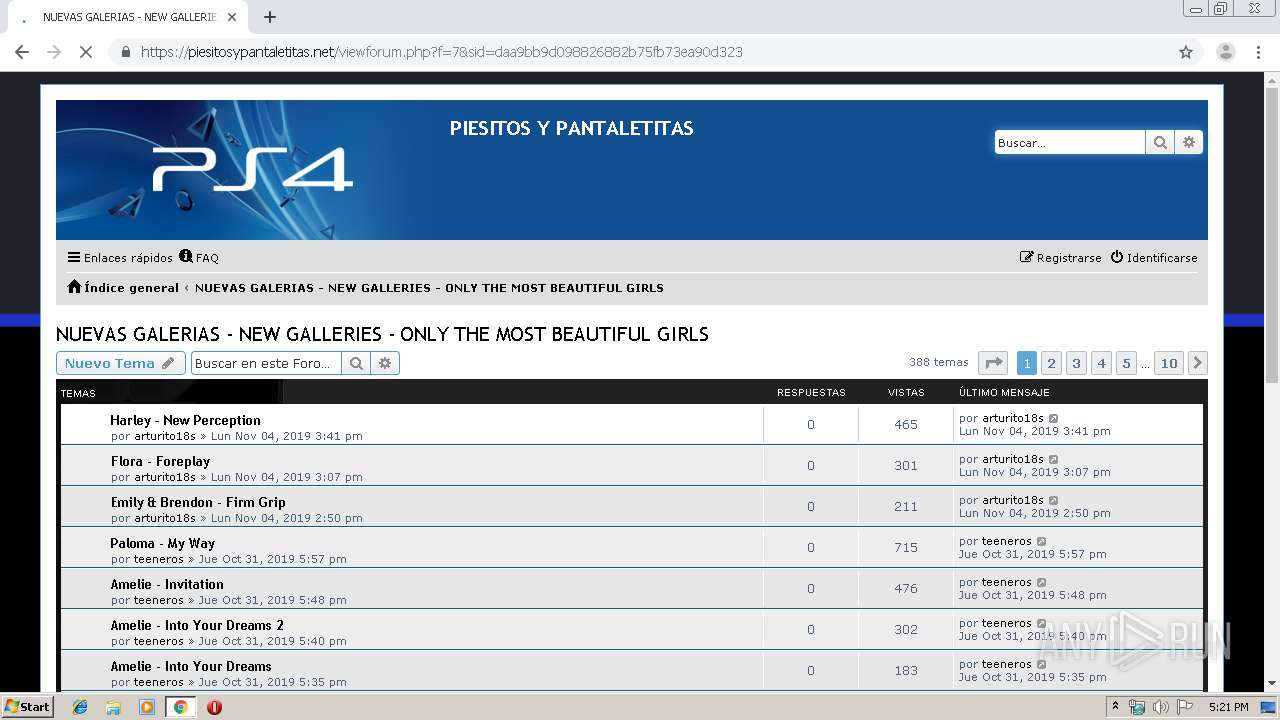
Task: Click the header search magnifier button
Action: 1160,143
